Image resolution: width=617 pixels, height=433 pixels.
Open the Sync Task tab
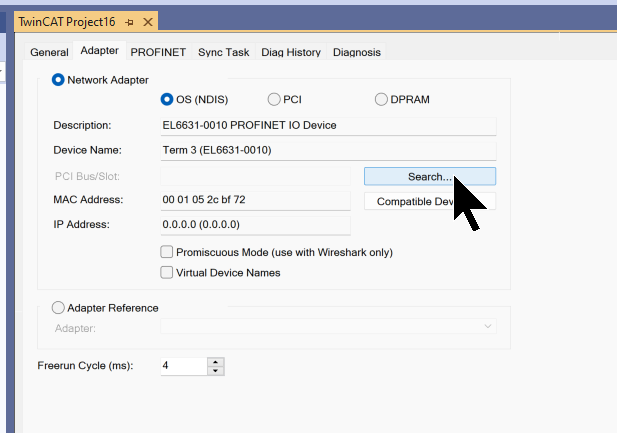pyautogui.click(x=224, y=52)
